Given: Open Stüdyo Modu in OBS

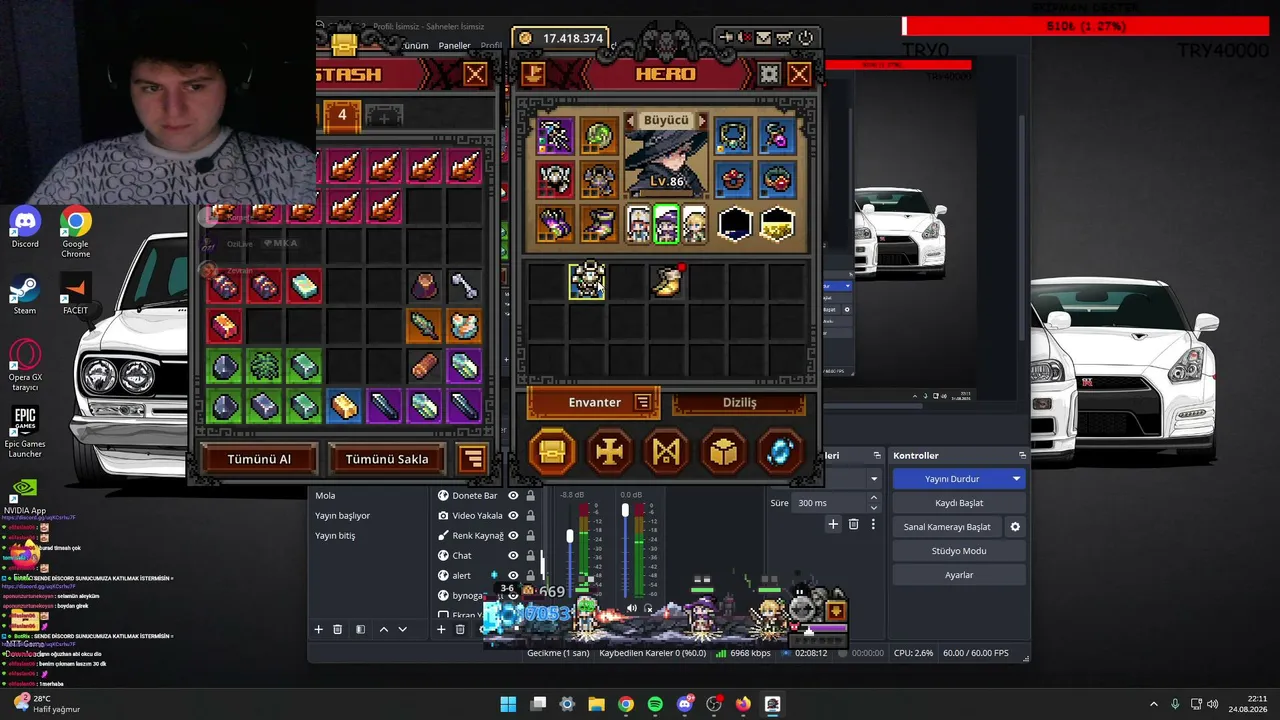Looking at the screenshot, I should pos(959,551).
